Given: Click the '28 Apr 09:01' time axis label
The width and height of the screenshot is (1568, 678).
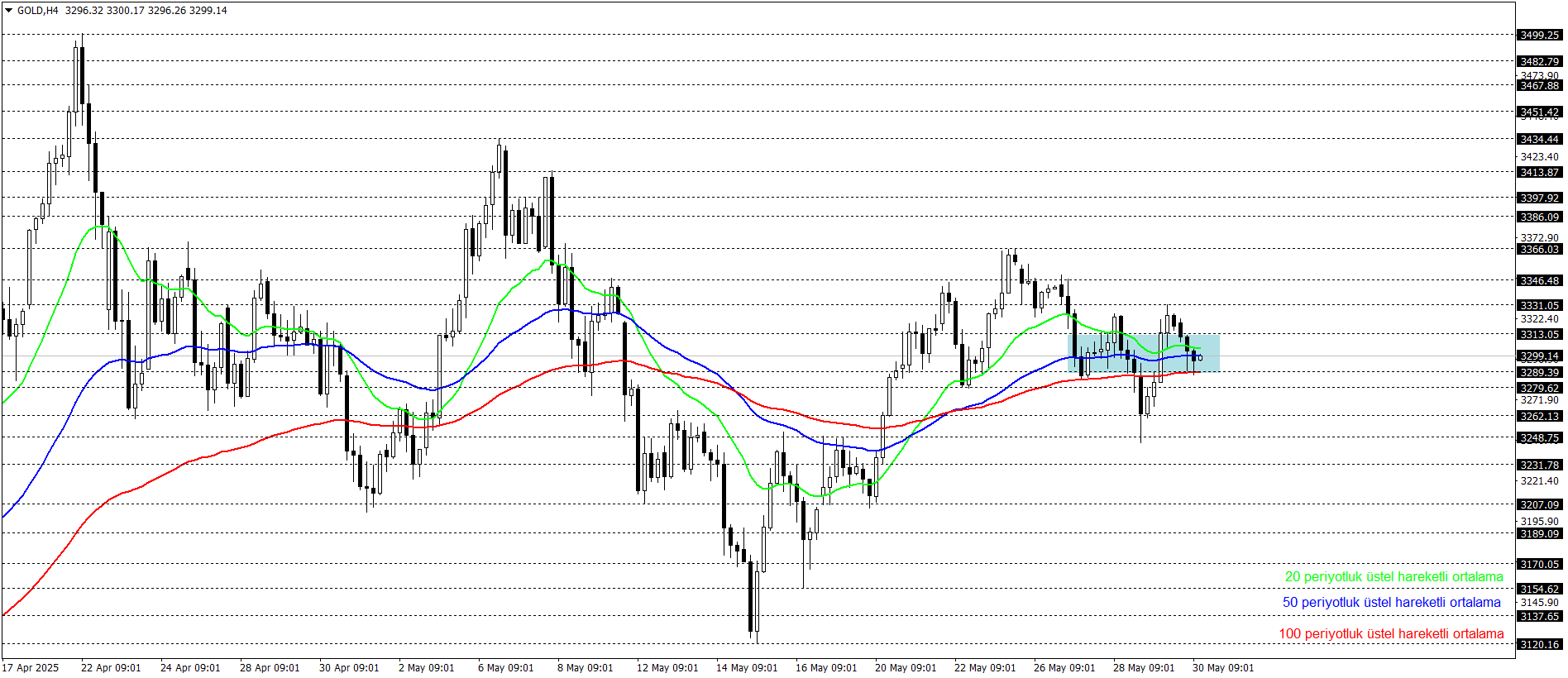Looking at the screenshot, I should click(270, 668).
